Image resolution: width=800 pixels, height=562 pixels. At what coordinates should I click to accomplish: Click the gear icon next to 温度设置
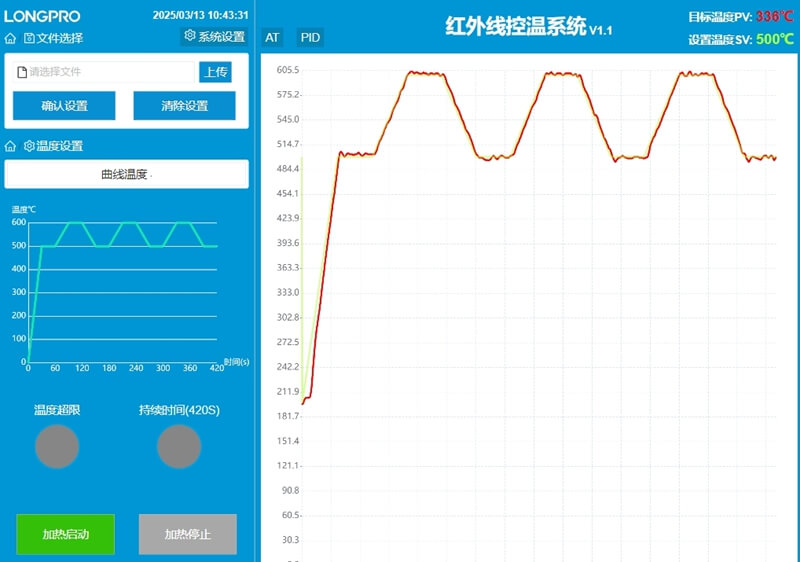(29, 146)
